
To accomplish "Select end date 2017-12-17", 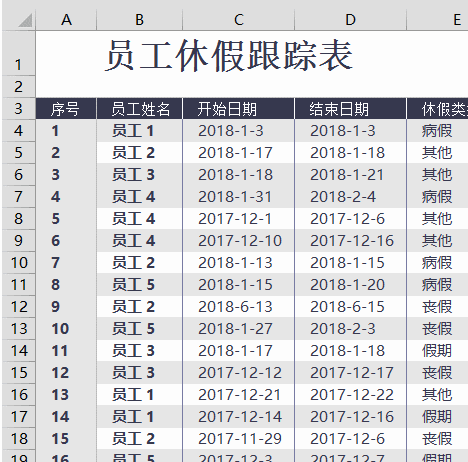I will coord(350,373).
